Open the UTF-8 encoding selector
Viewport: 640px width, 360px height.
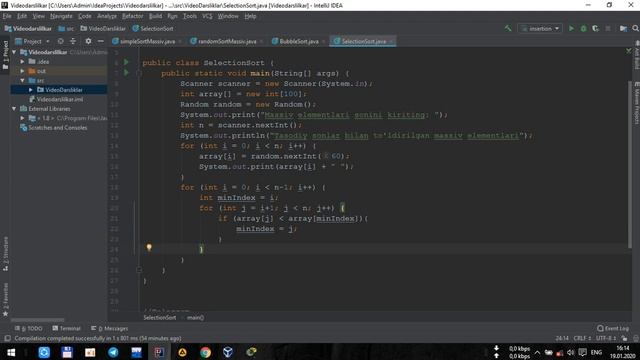606,338
